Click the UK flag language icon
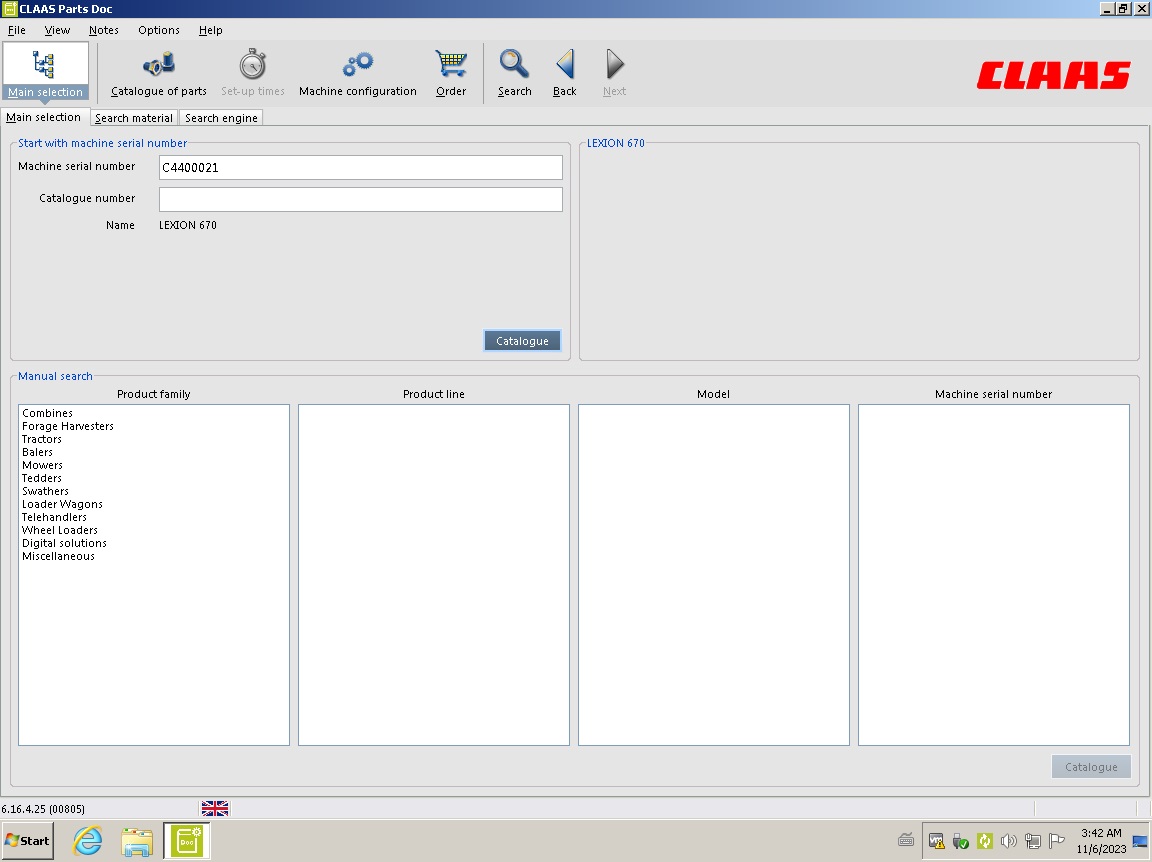 (215, 808)
